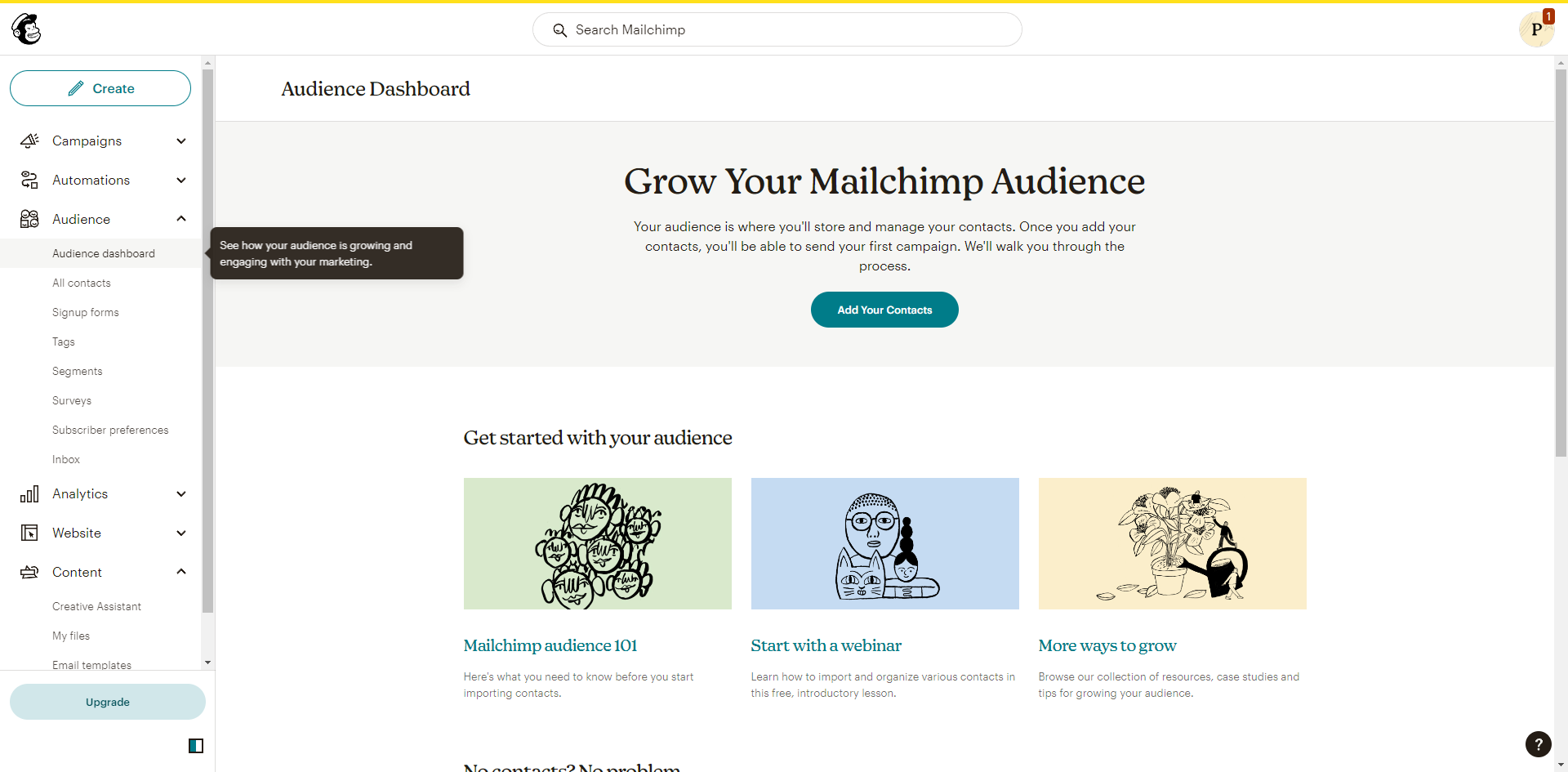The image size is (1568, 772).
Task: Open the help question mark button
Action: pyautogui.click(x=1538, y=744)
